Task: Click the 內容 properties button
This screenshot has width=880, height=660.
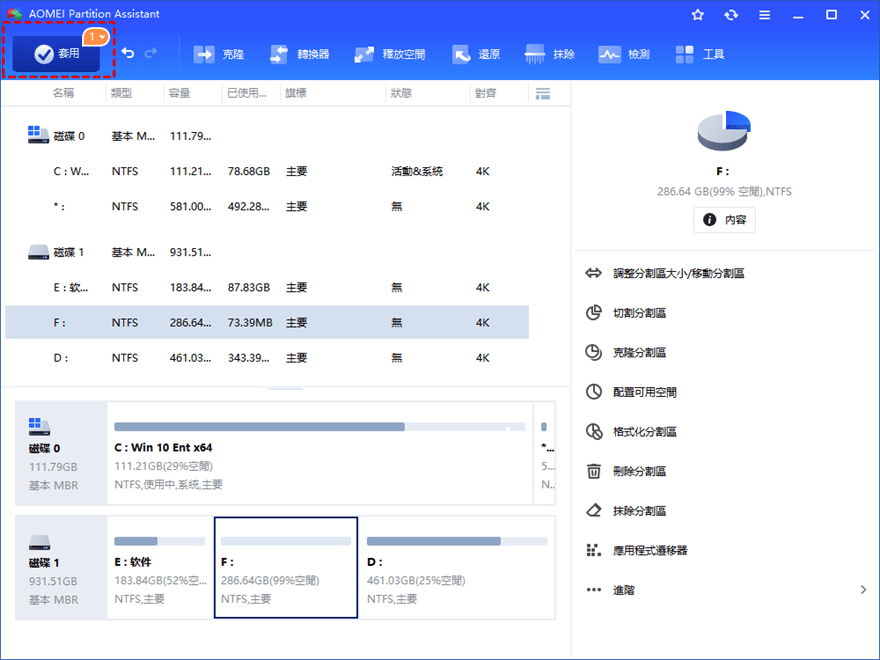Action: (x=724, y=219)
